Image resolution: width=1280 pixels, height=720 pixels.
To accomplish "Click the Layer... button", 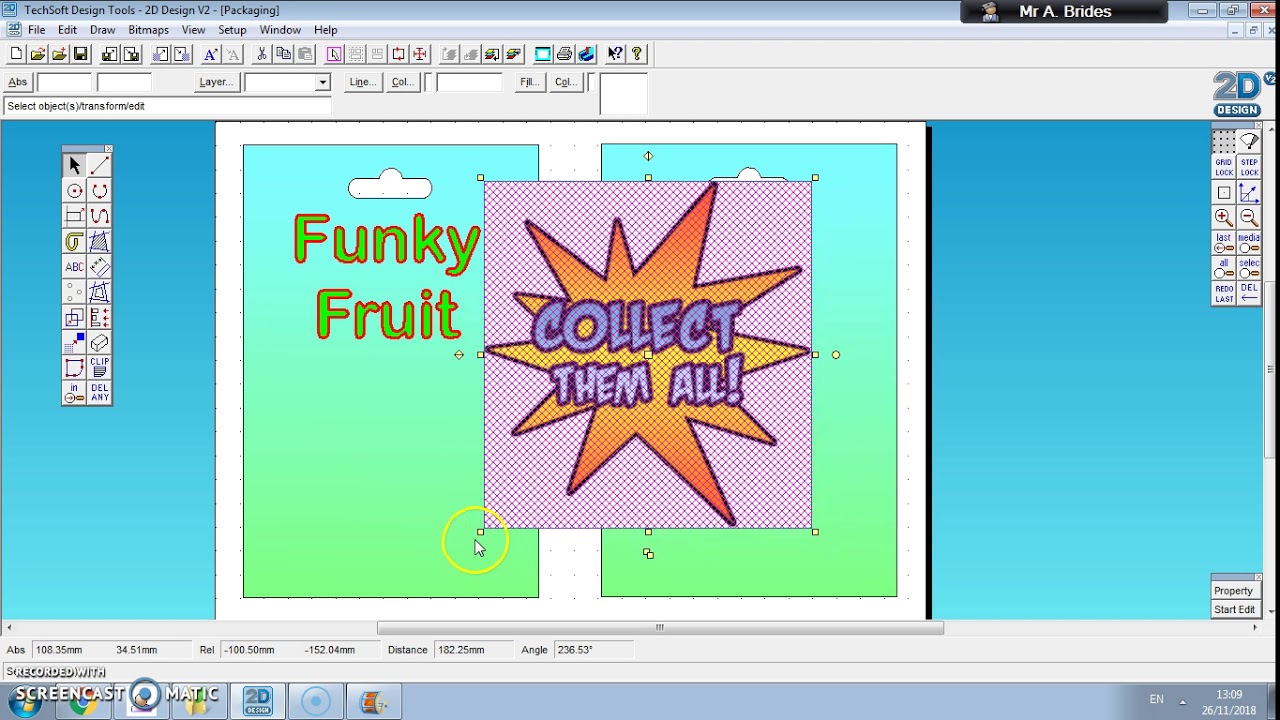I will [x=216, y=82].
